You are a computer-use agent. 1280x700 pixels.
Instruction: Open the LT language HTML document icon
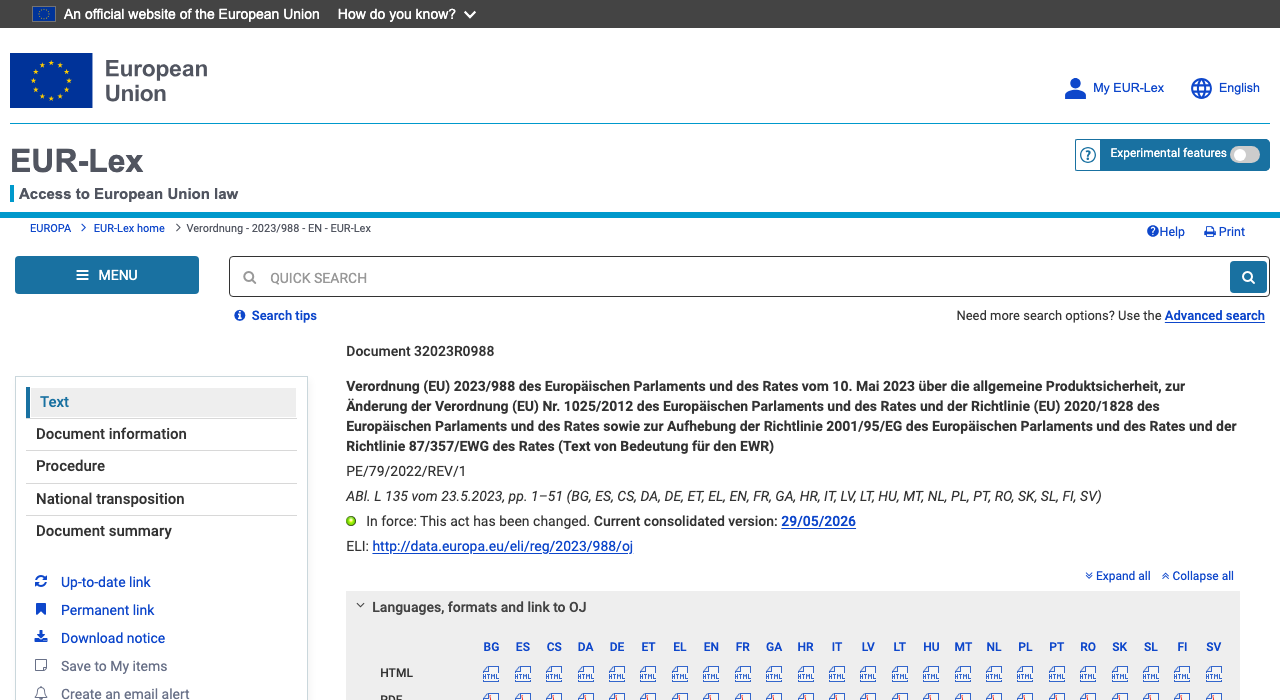point(900,674)
